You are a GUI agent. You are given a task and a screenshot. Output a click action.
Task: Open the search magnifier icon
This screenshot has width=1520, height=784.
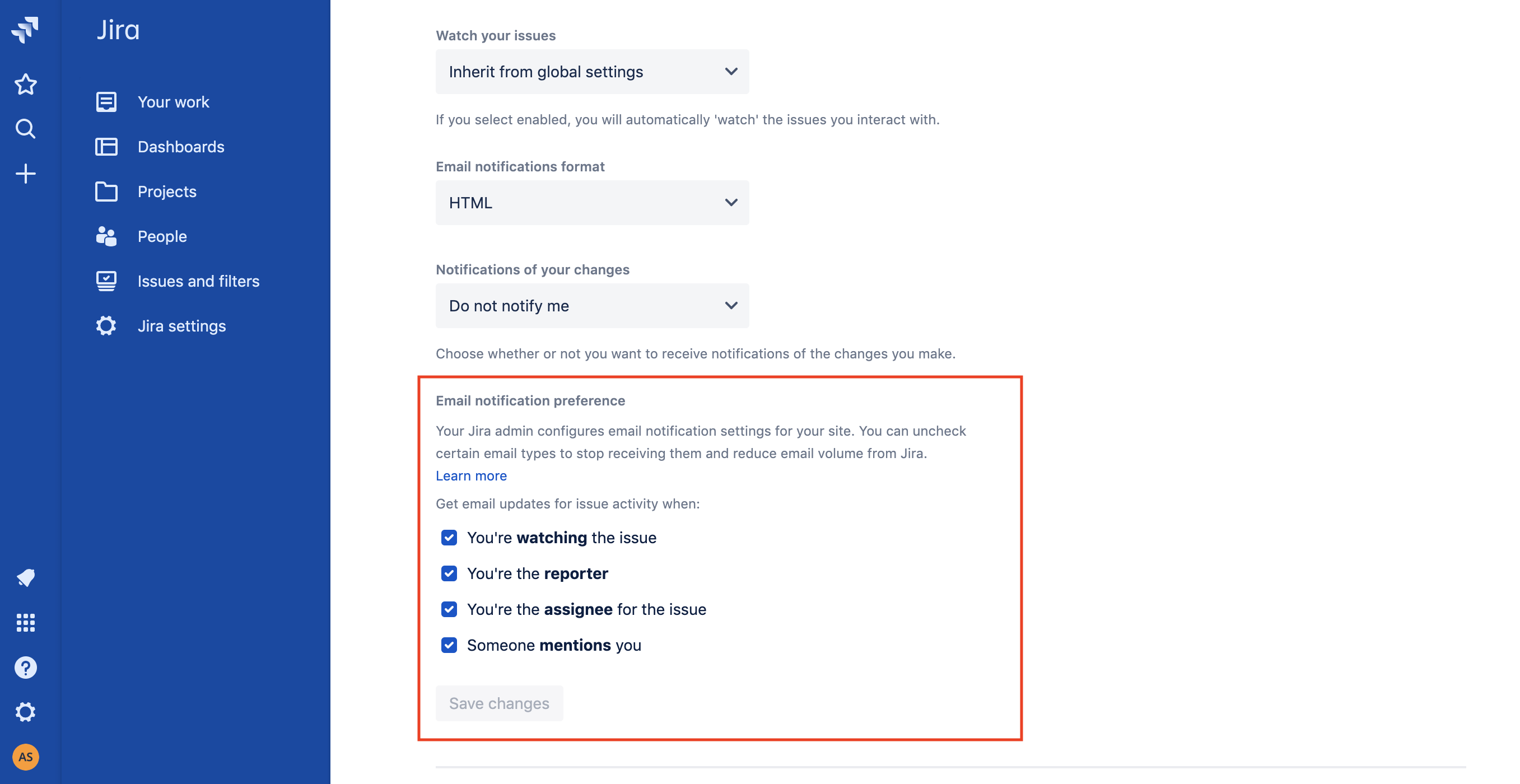click(x=25, y=129)
